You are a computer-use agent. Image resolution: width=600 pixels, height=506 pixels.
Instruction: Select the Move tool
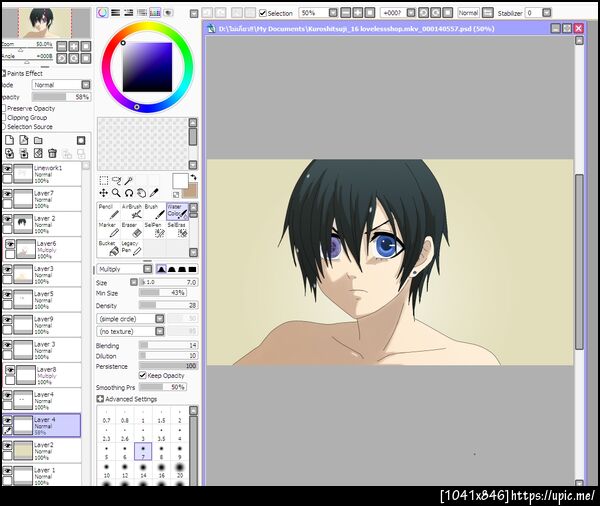click(x=104, y=193)
